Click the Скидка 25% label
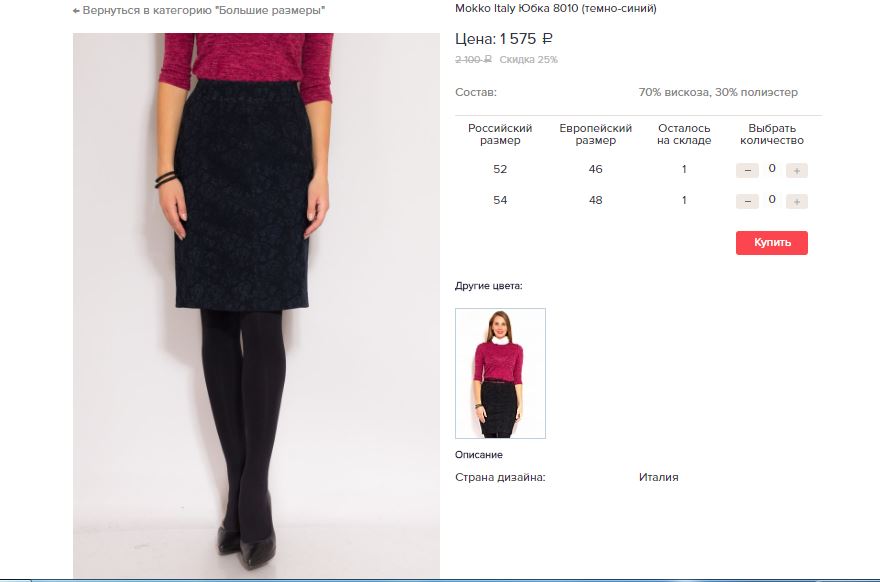The image size is (880, 582). (x=529, y=59)
